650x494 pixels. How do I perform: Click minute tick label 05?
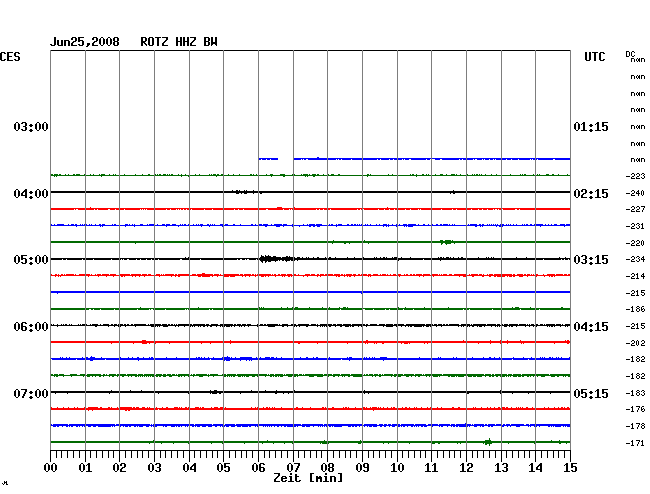coord(223,468)
